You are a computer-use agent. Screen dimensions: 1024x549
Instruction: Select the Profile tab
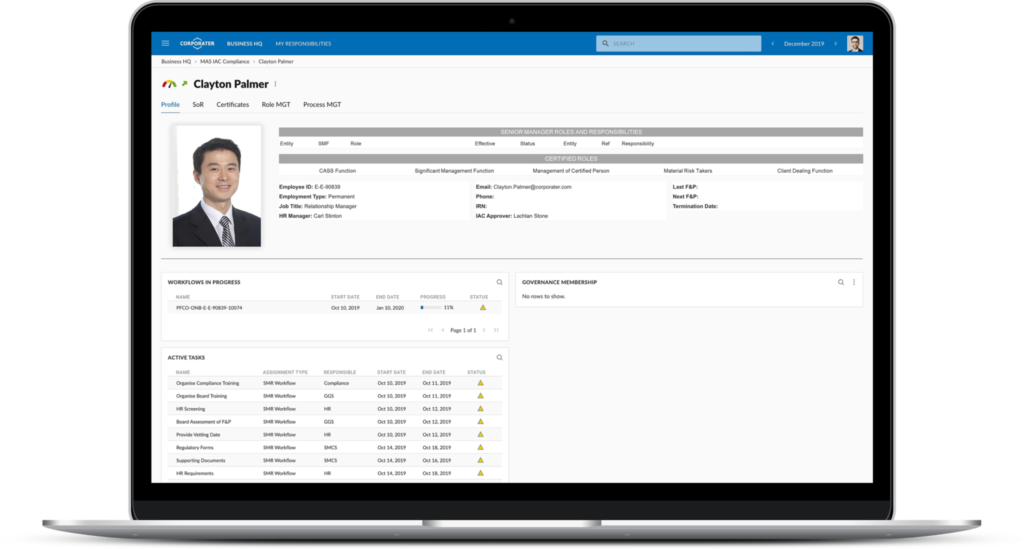(x=170, y=104)
